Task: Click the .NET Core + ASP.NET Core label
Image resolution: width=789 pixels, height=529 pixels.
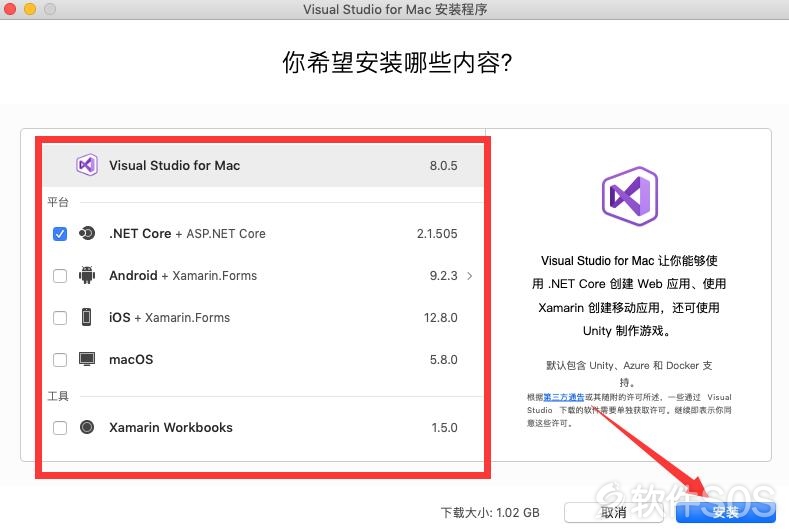Action: 187,234
